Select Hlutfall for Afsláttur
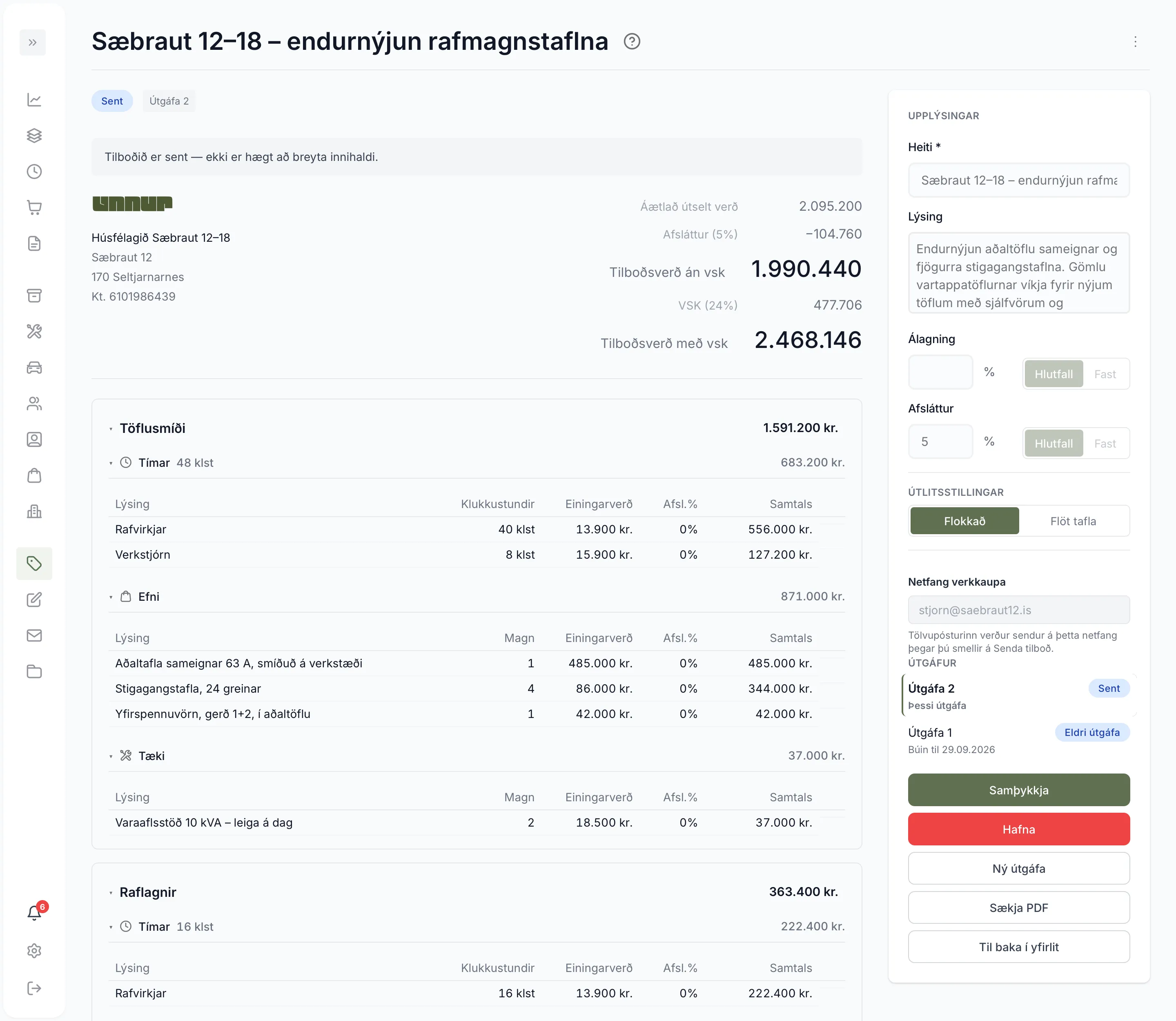 1053,443
